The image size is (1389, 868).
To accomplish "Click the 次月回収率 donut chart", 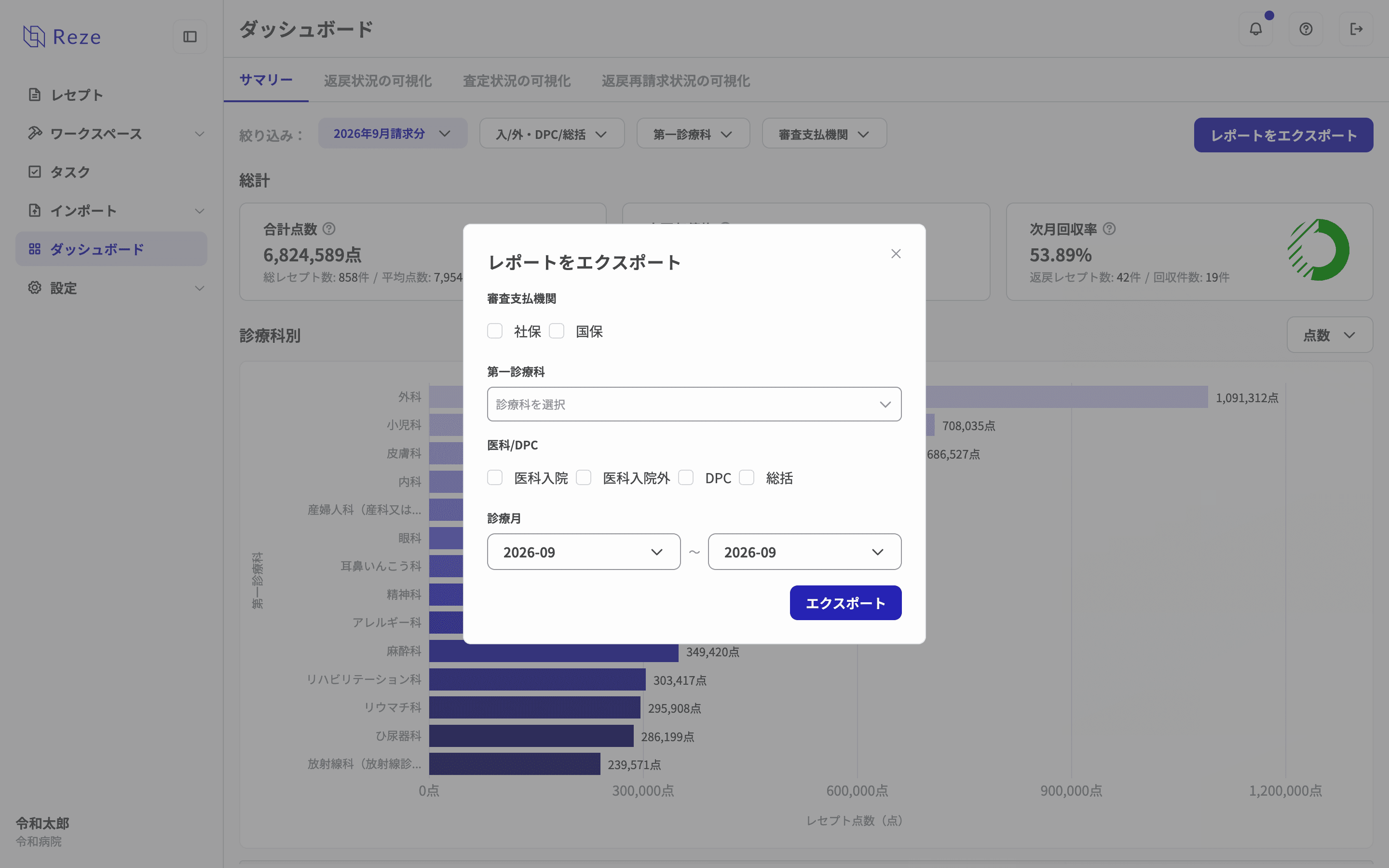I will click(1319, 250).
